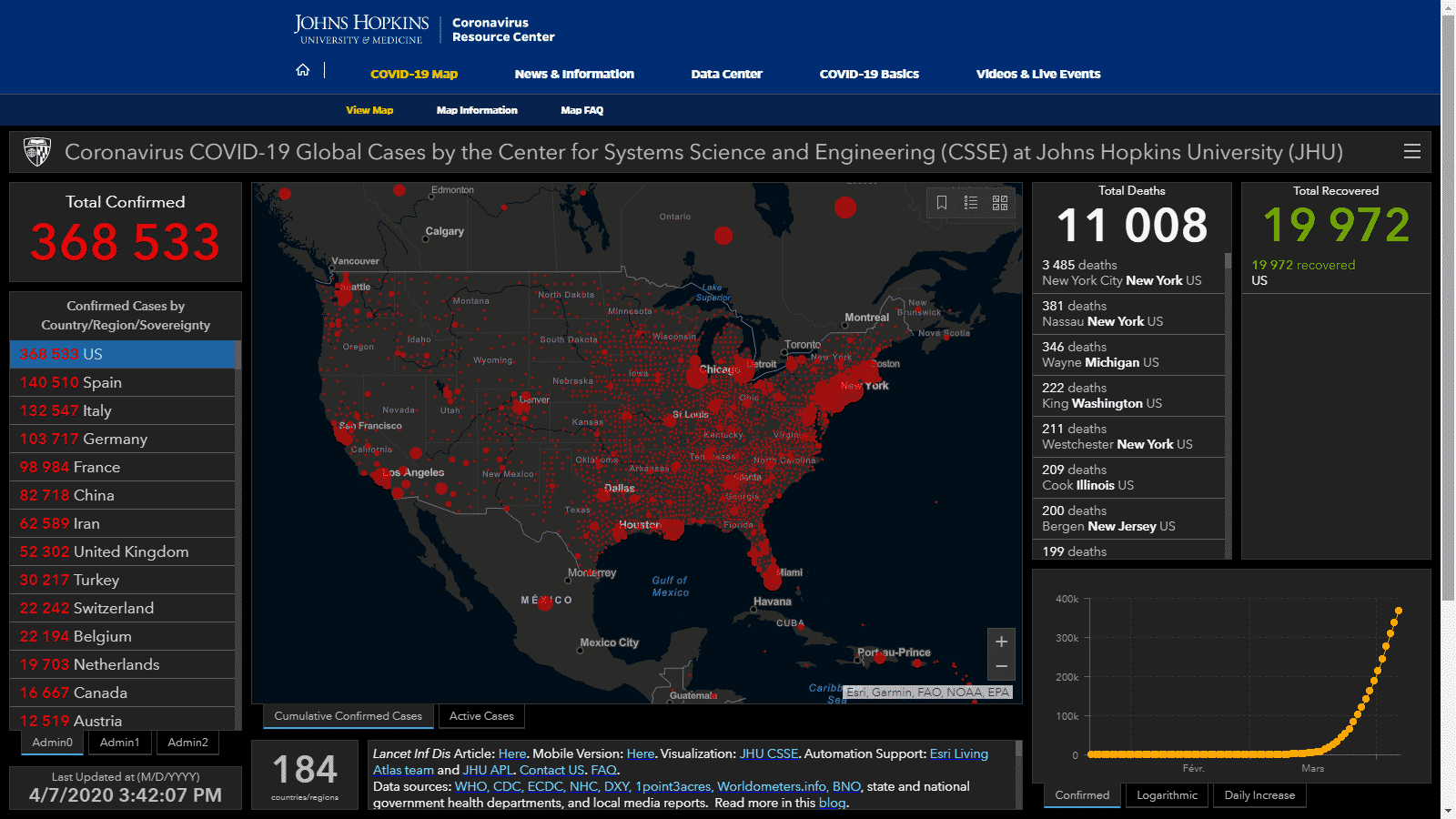This screenshot has width=1456, height=819.
Task: Zoom in on the map
Action: (x=1001, y=642)
